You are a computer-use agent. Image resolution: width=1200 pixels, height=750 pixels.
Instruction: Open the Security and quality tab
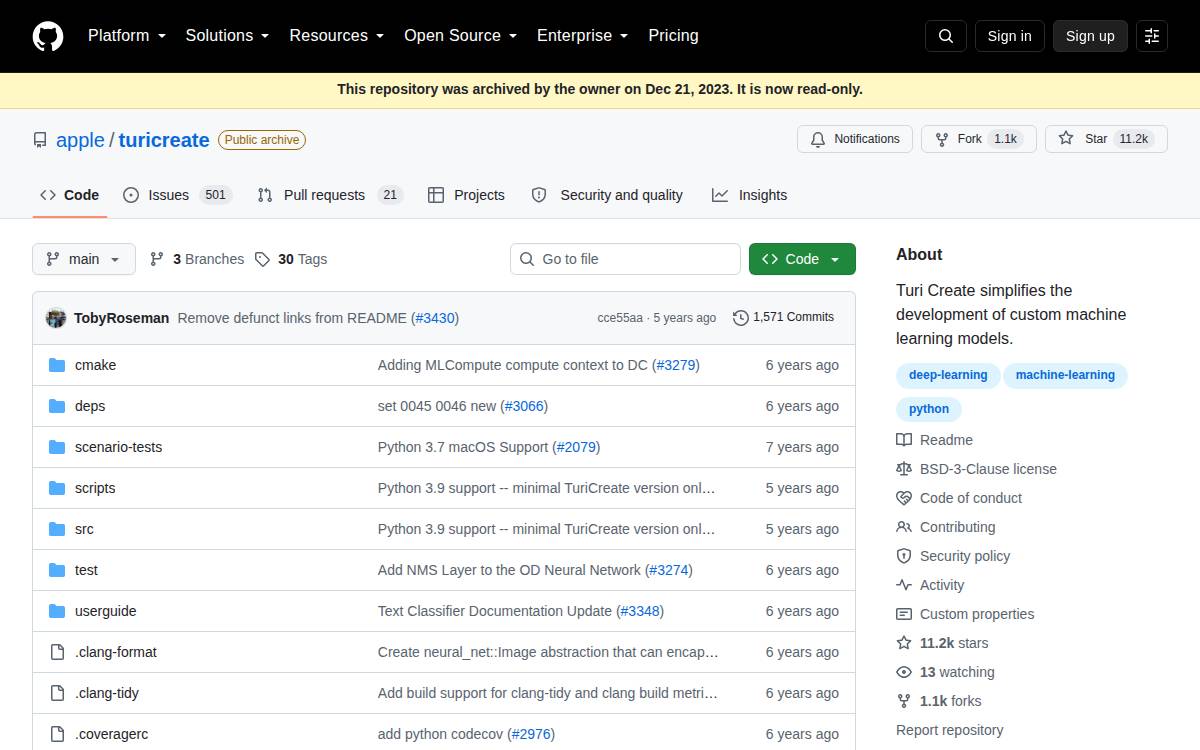pos(607,195)
